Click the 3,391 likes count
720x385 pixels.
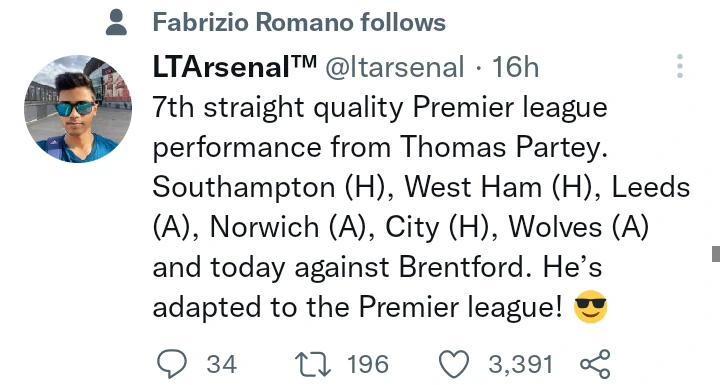click(x=520, y=364)
